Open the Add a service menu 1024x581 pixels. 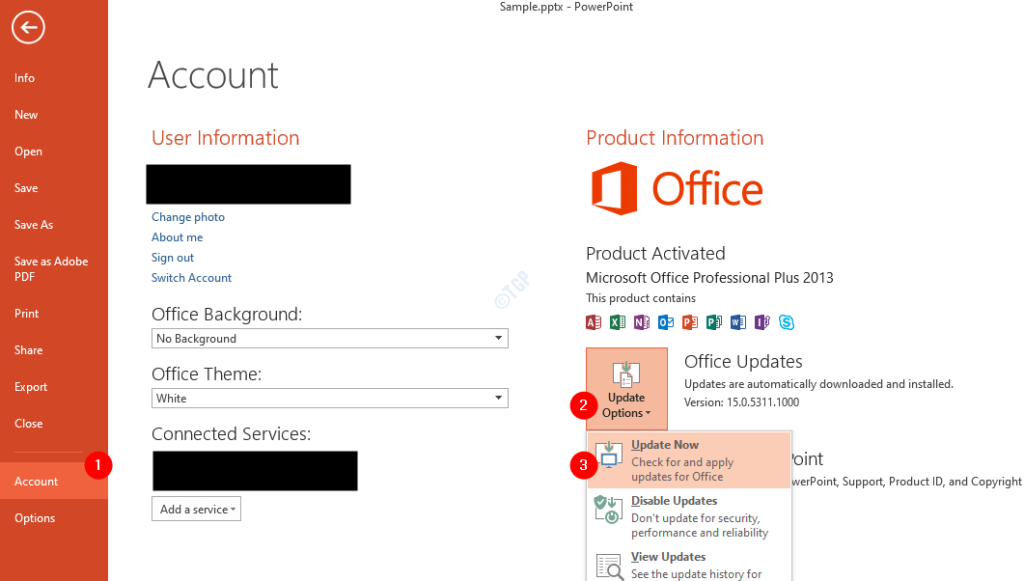point(196,508)
